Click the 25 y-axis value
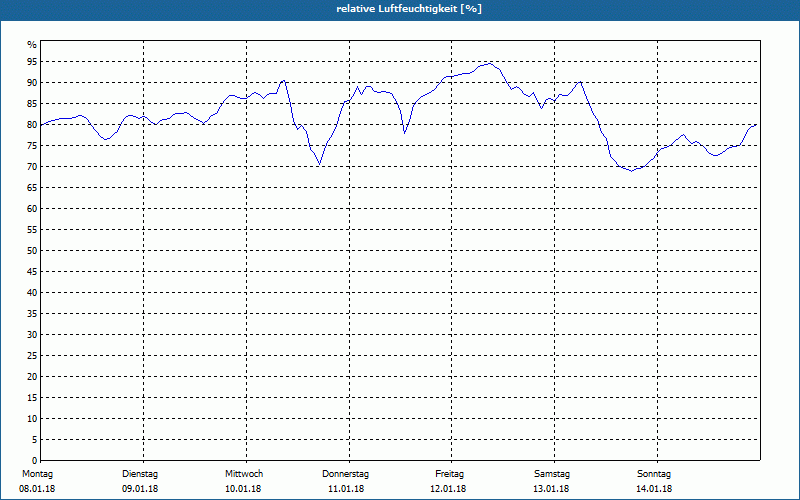Image resolution: width=800 pixels, height=500 pixels. point(32,356)
